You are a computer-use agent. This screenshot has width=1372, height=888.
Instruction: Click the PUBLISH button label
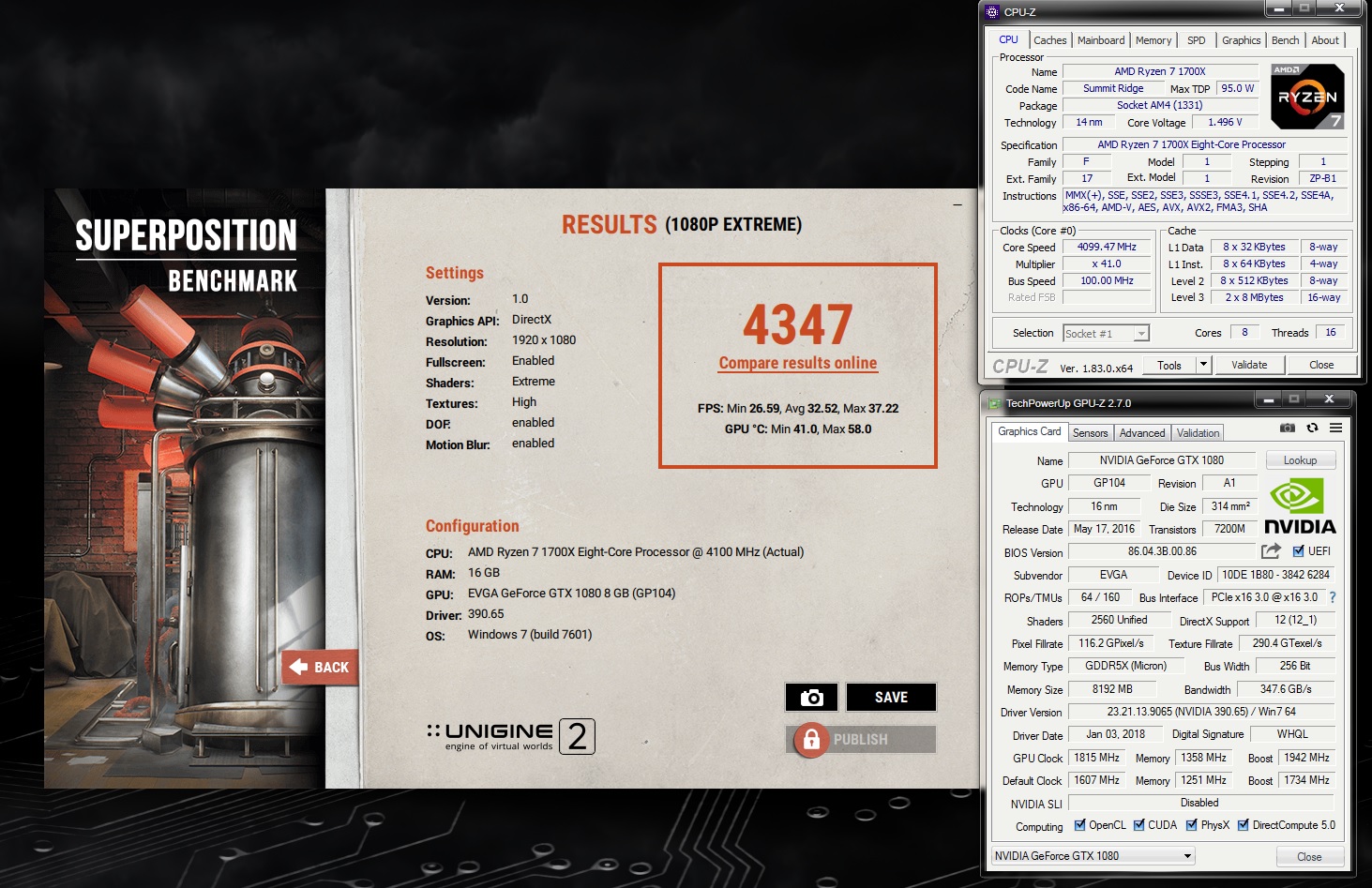pyautogui.click(x=860, y=740)
